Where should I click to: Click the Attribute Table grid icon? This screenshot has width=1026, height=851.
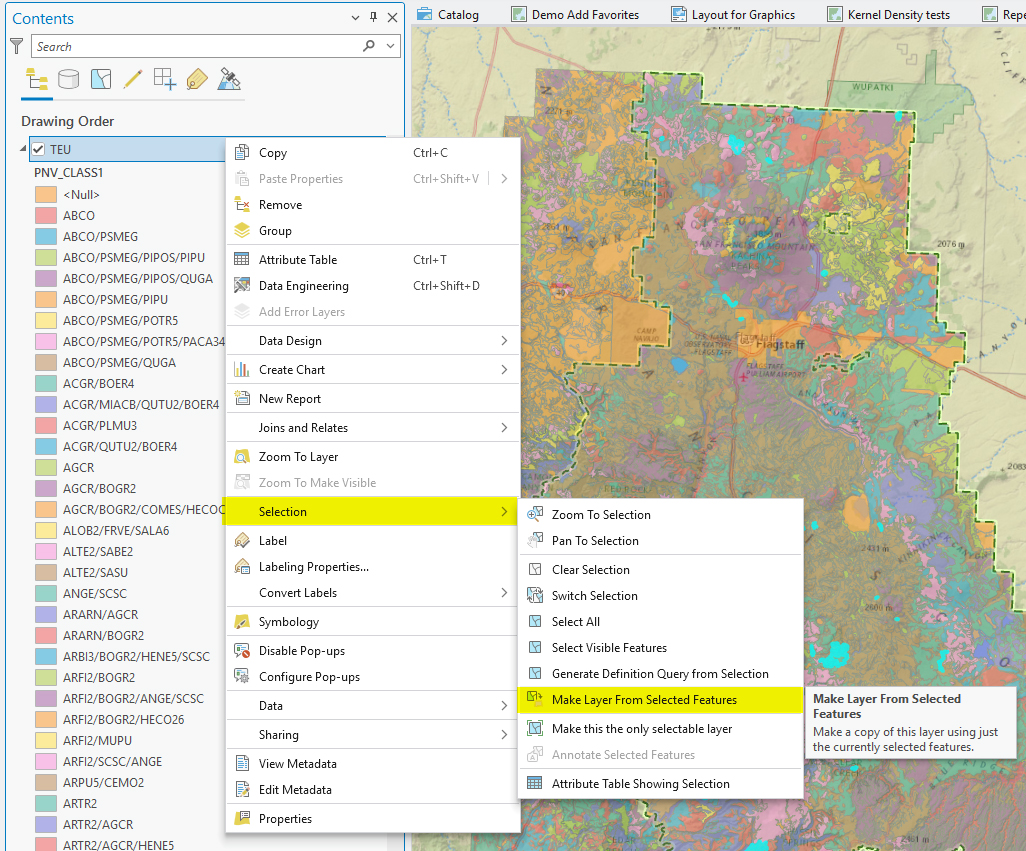(241, 259)
